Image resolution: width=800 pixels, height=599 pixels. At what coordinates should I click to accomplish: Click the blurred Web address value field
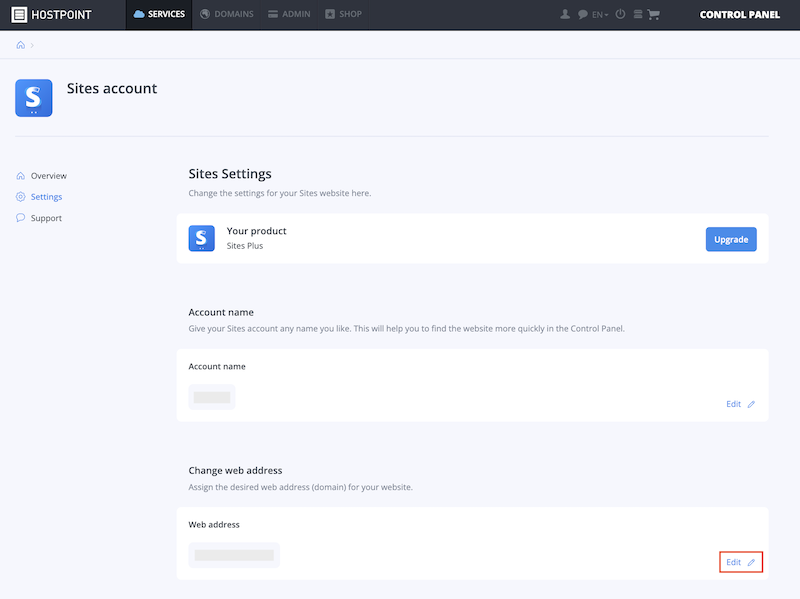tap(234, 555)
